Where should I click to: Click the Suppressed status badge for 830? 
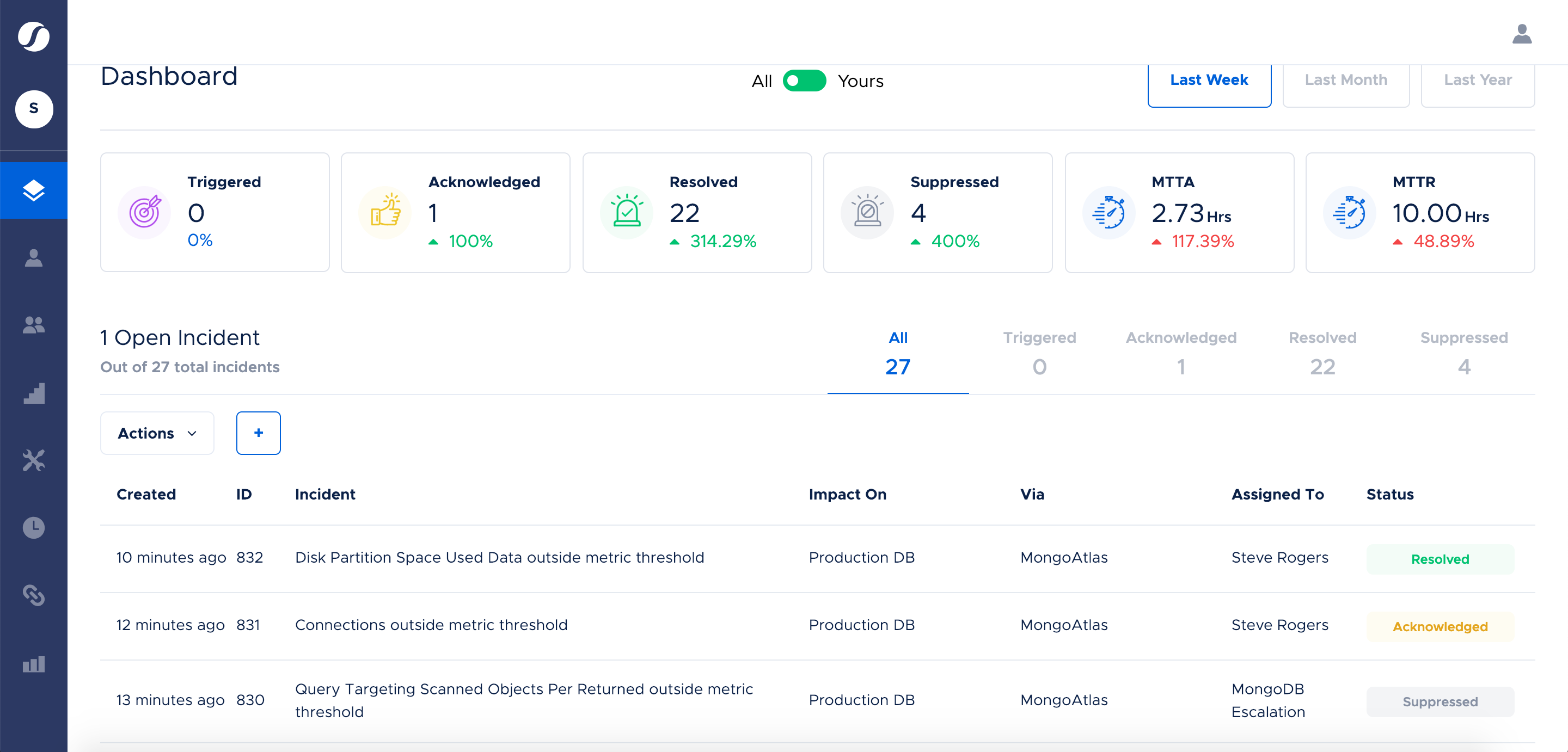pos(1440,701)
